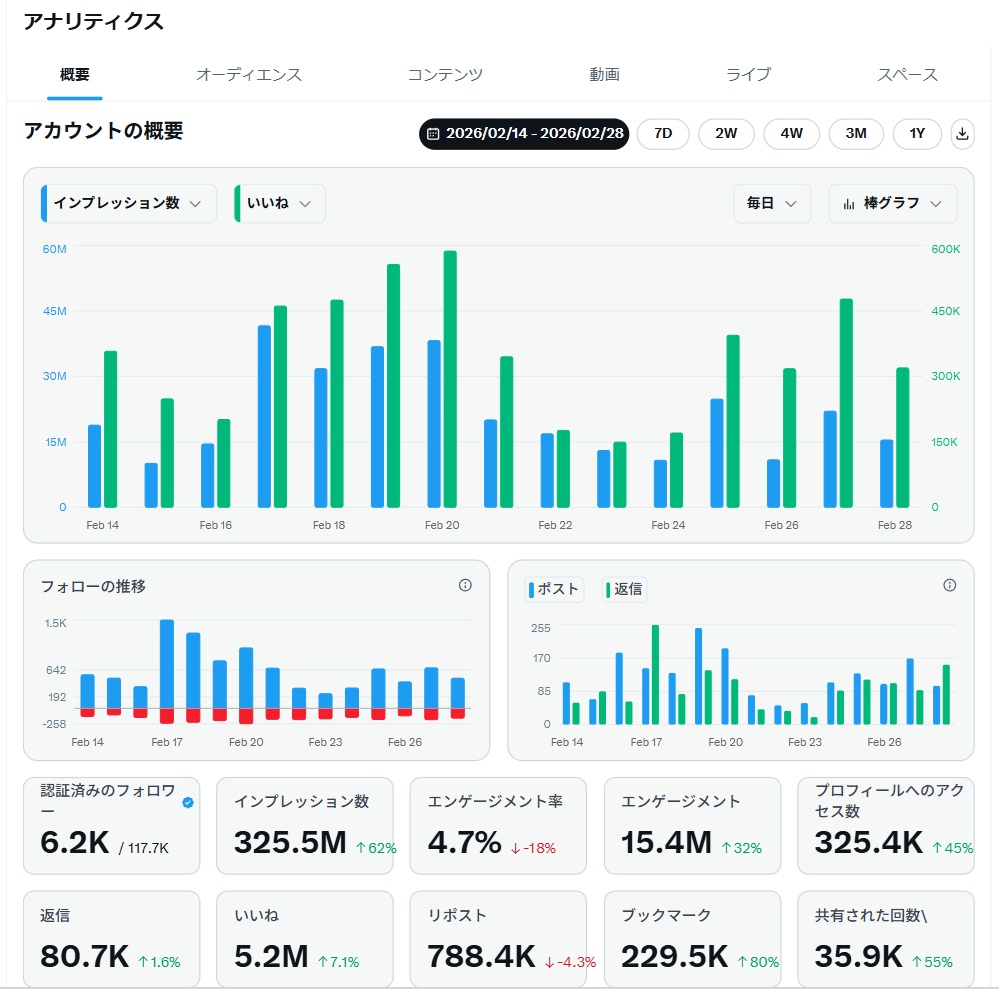Switch to the オーディエンス tab
This screenshot has width=999, height=989.
point(249,75)
